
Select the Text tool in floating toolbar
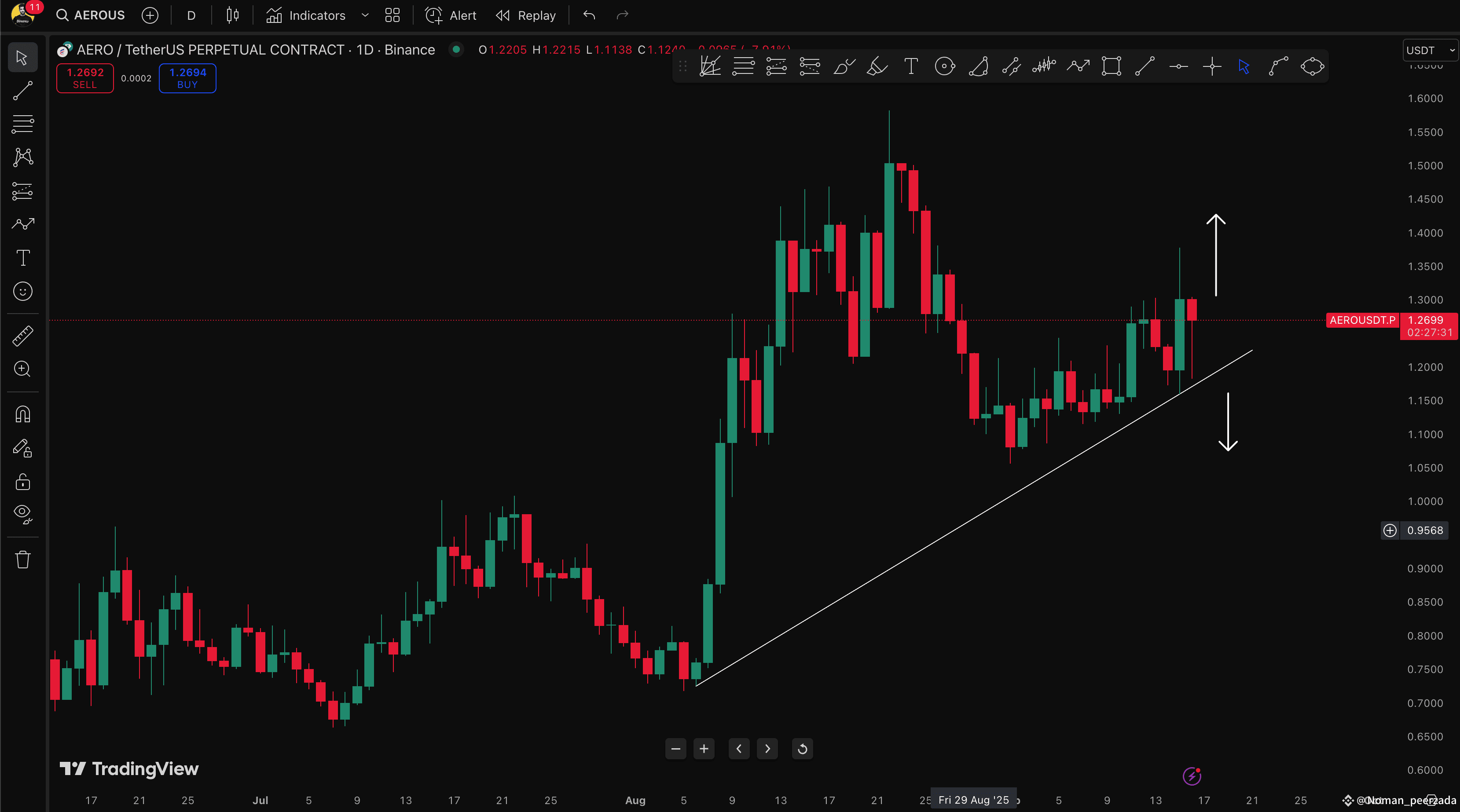(x=911, y=66)
